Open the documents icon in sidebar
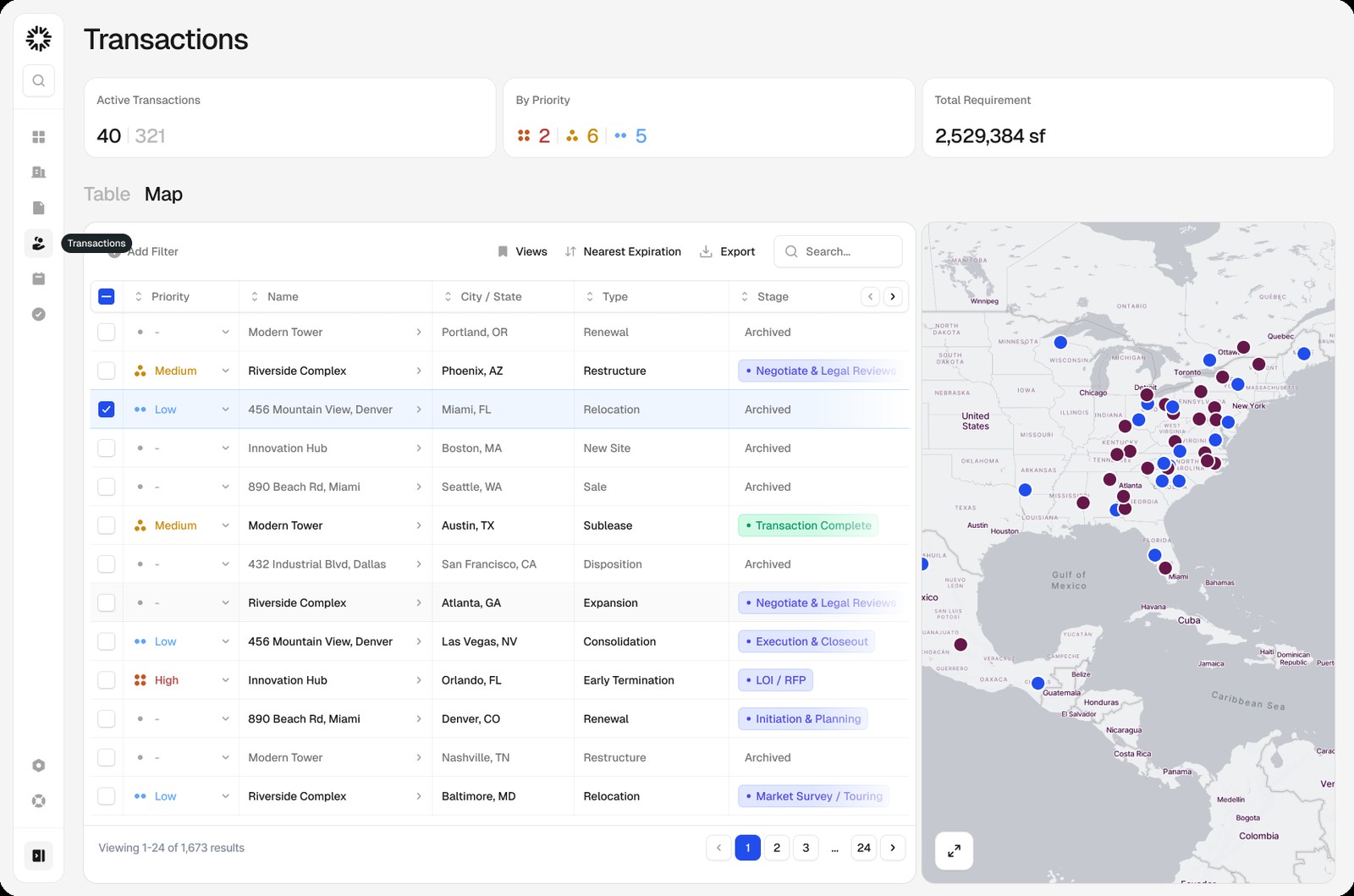The image size is (1354, 896). [38, 207]
